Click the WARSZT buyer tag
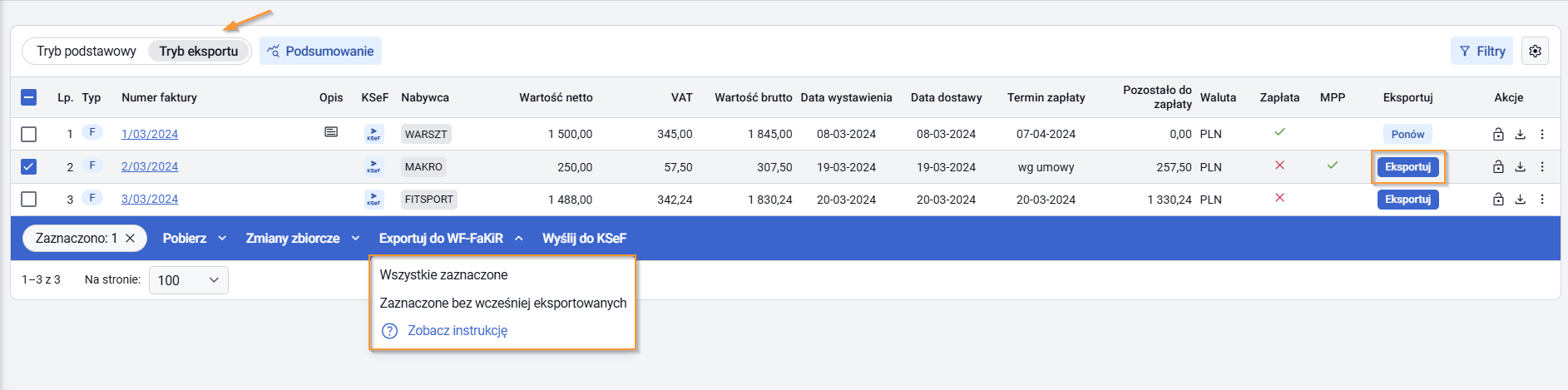 point(426,134)
